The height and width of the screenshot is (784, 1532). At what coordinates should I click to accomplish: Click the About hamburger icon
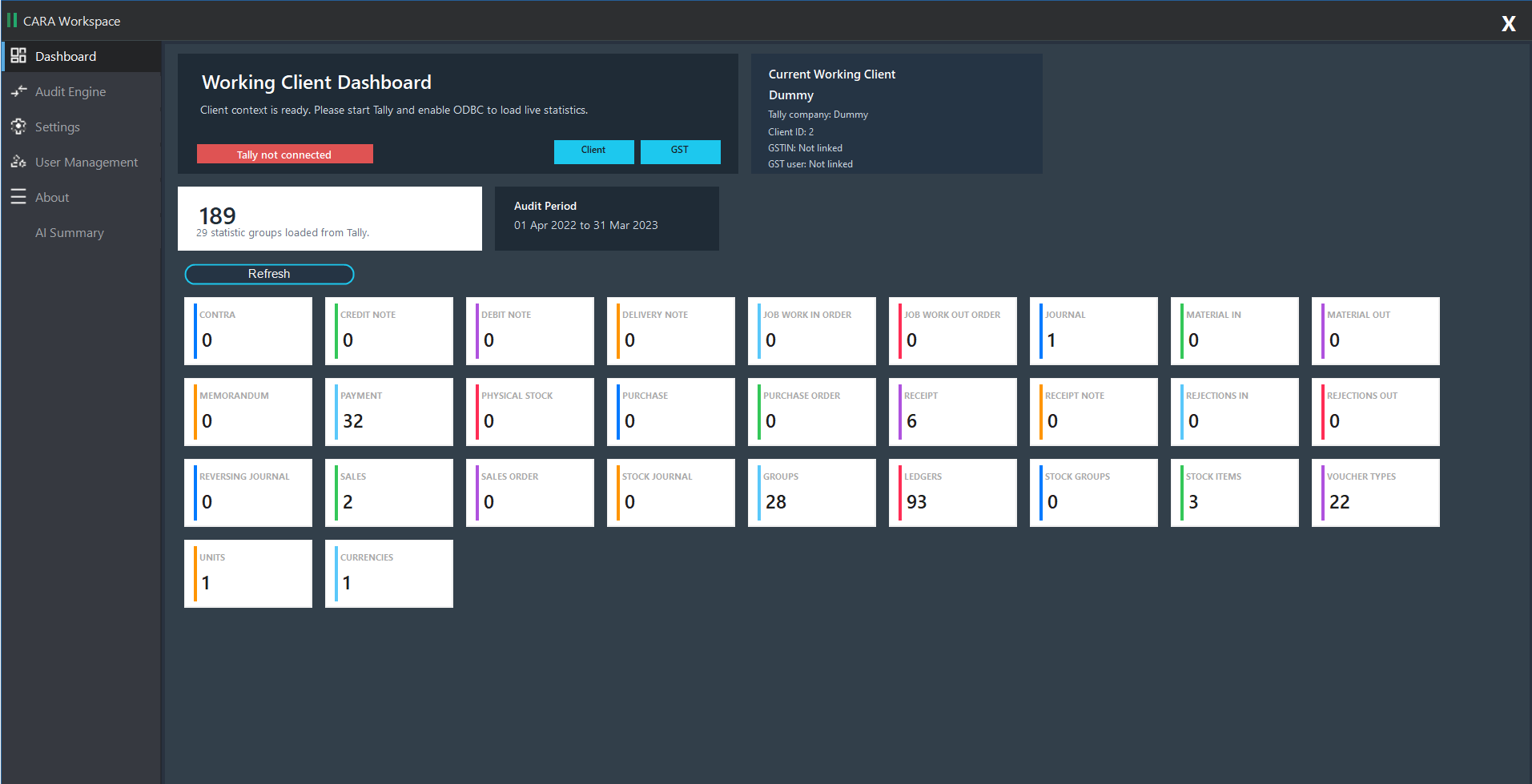18,197
